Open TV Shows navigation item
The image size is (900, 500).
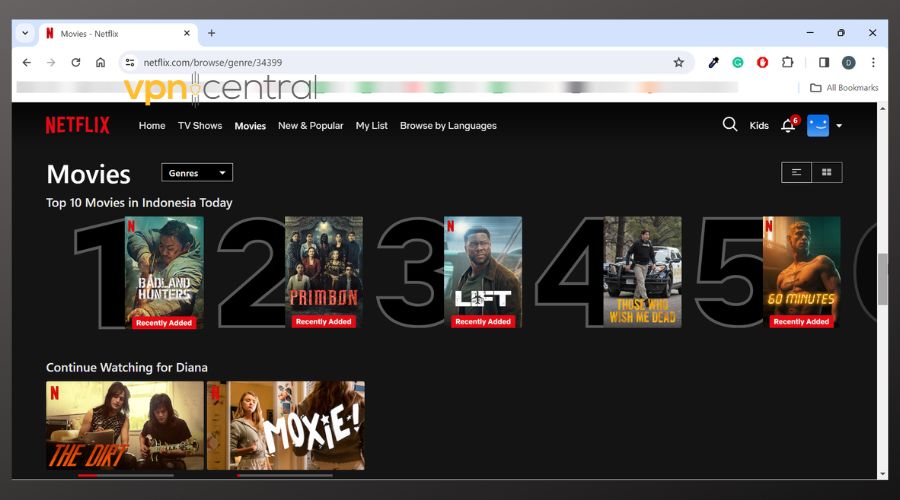[200, 126]
